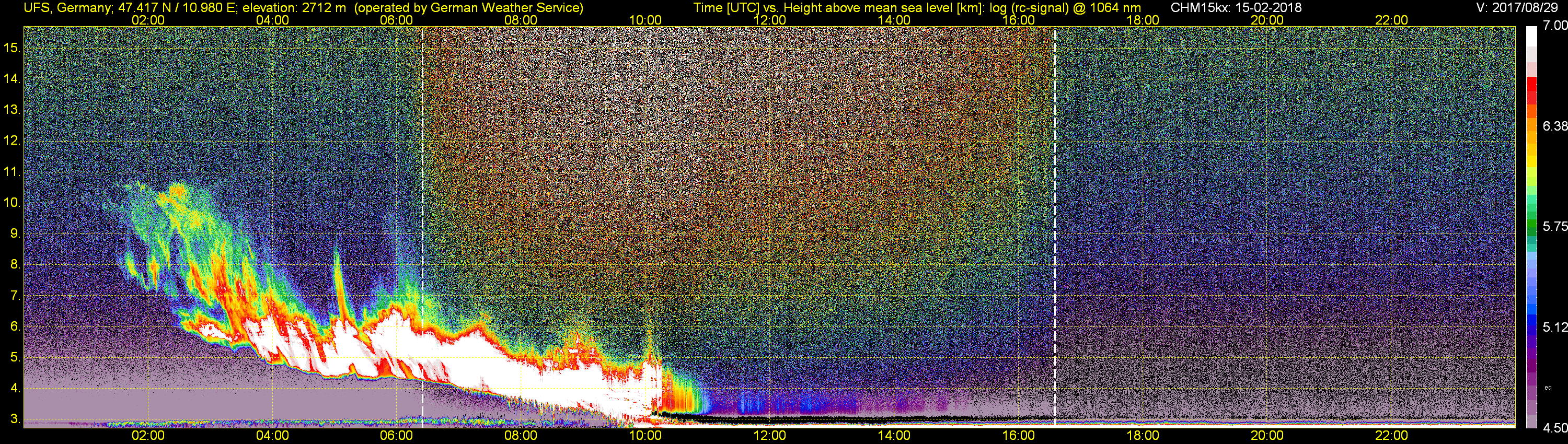Click the bottom axis time label '12:00'
The width and height of the screenshot is (1568, 444).
click(x=770, y=436)
